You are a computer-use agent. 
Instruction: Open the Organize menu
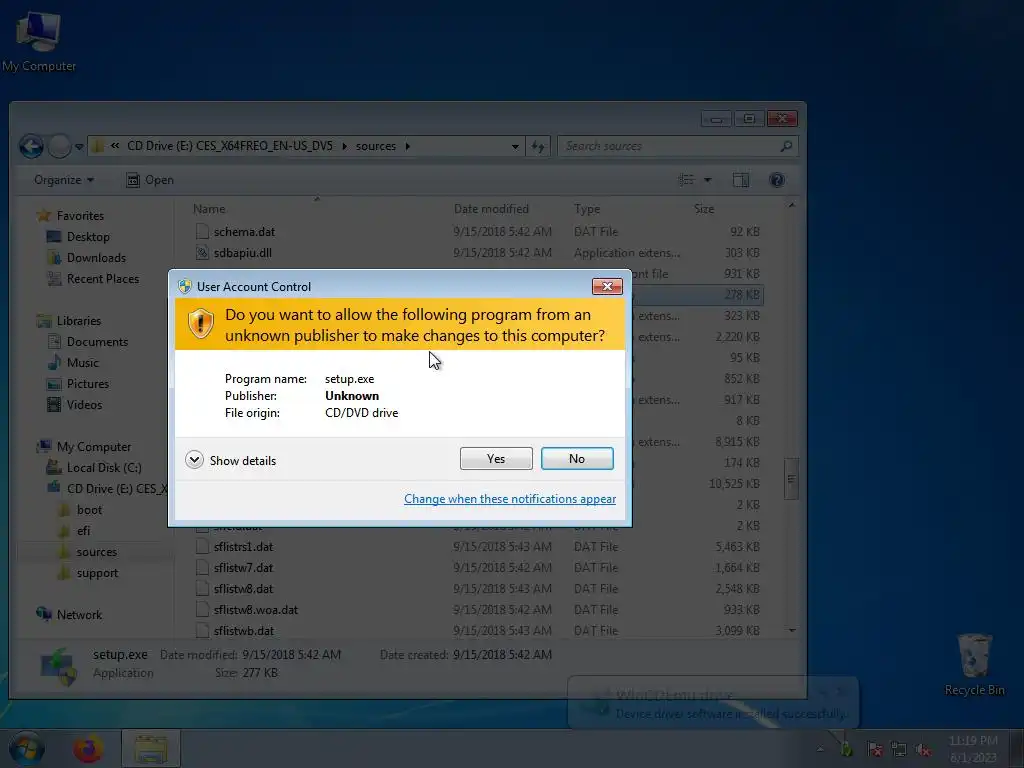pos(64,180)
